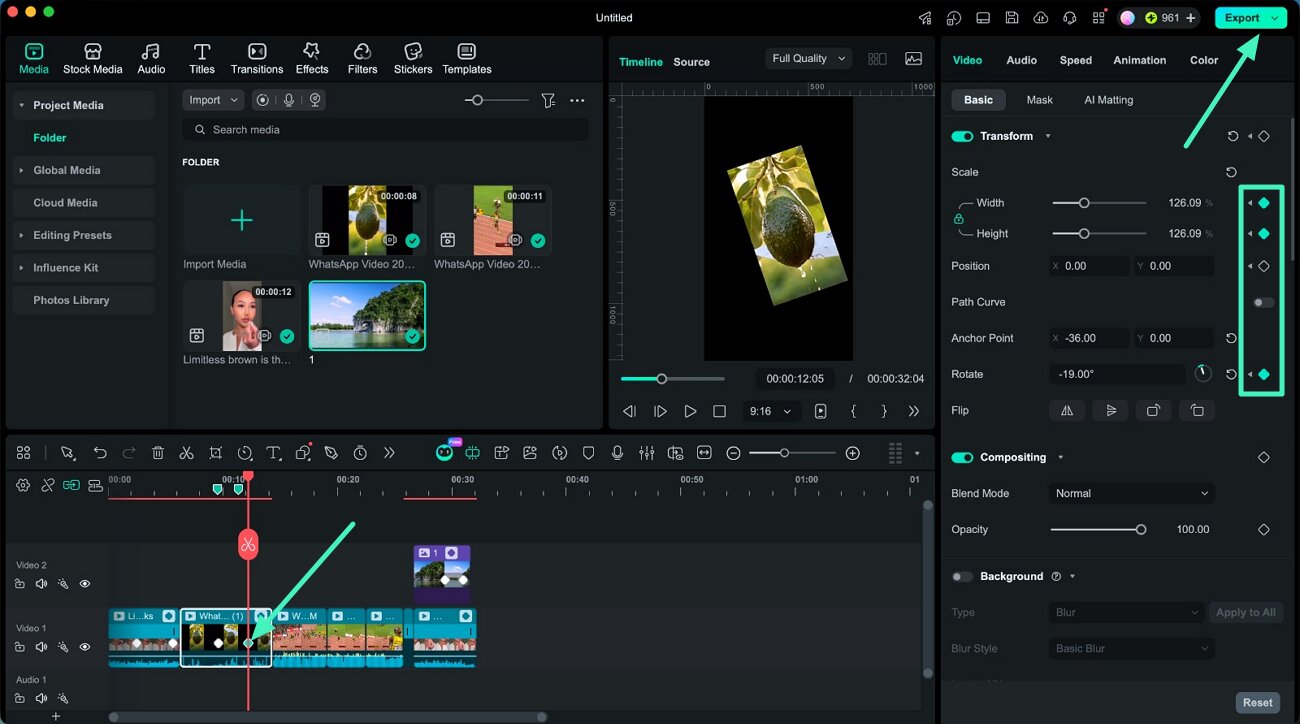Open the Full Quality dropdown
1300x724 pixels.
(x=809, y=59)
